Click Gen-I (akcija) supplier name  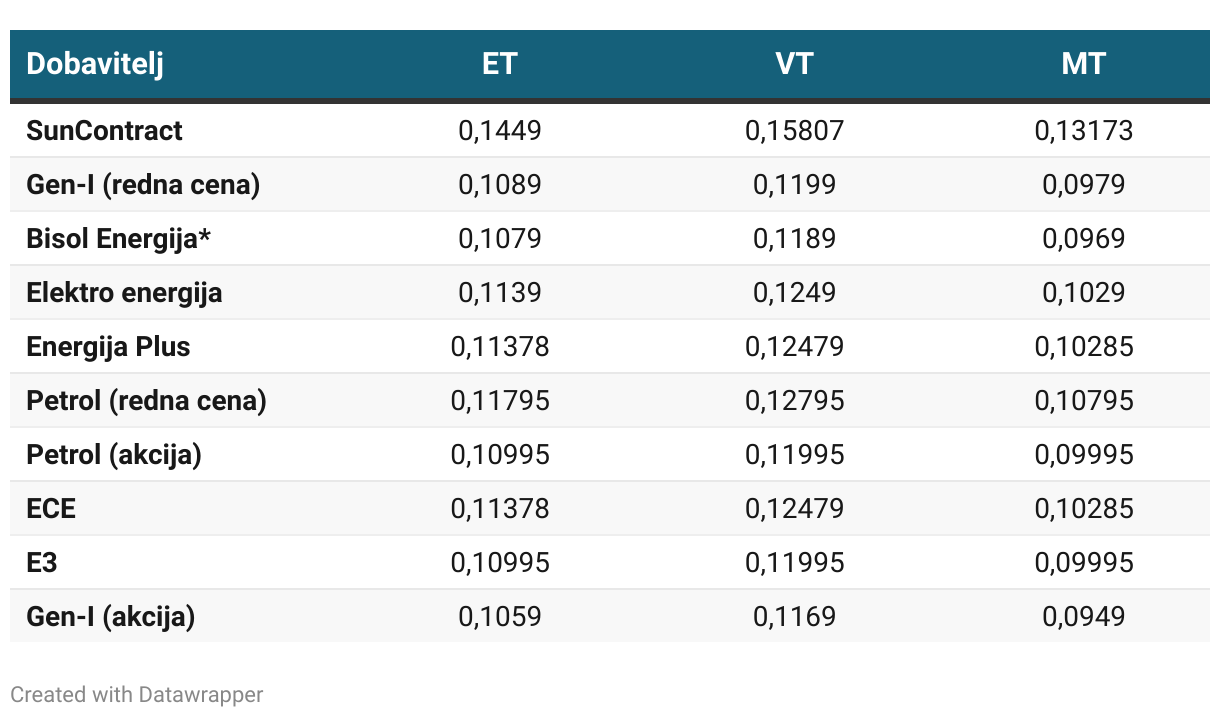(110, 617)
